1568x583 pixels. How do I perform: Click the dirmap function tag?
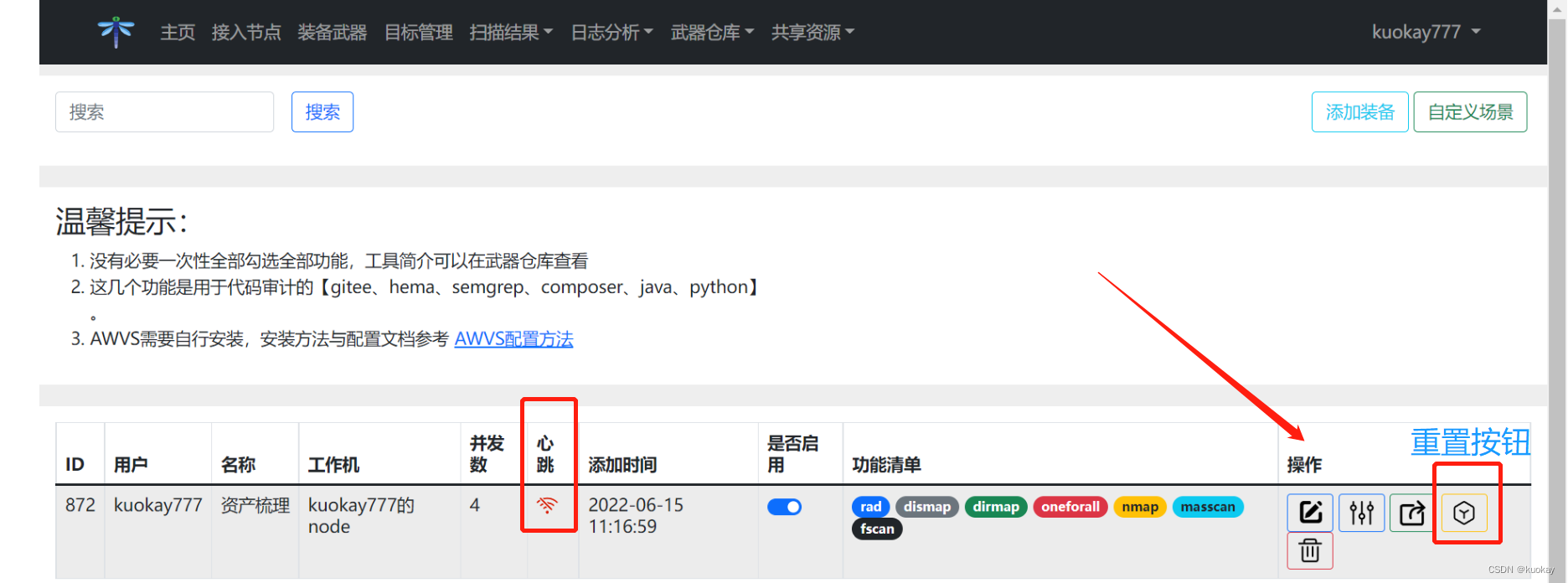tap(996, 507)
